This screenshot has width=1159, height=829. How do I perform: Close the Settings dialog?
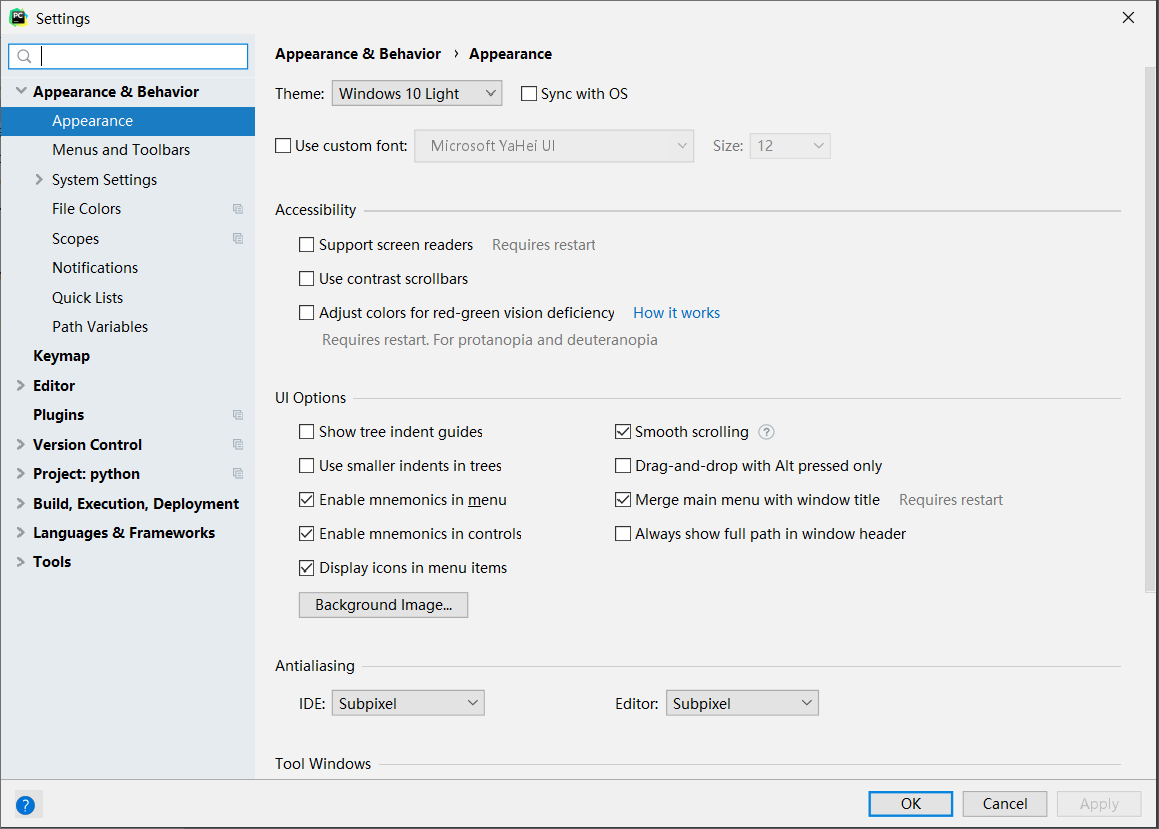(x=1128, y=18)
